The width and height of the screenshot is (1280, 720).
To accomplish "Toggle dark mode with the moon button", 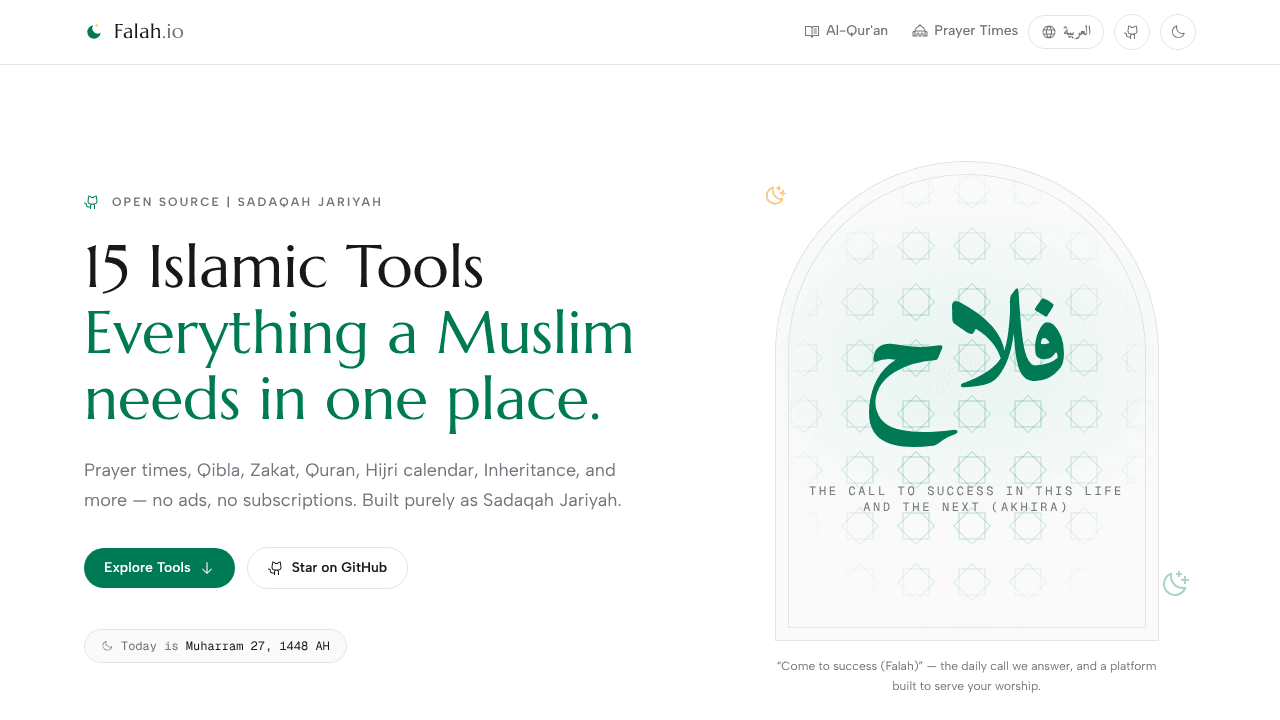I will [x=1178, y=32].
